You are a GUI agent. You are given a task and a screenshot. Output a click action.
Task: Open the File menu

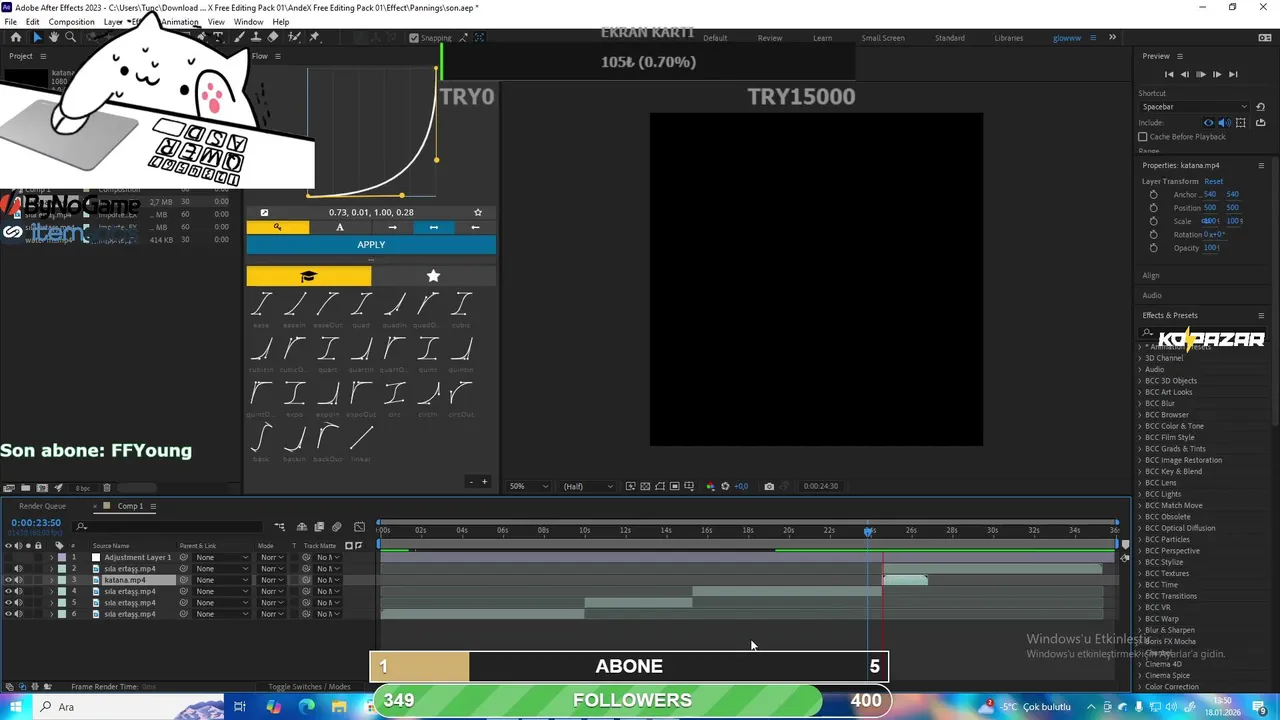[11, 22]
